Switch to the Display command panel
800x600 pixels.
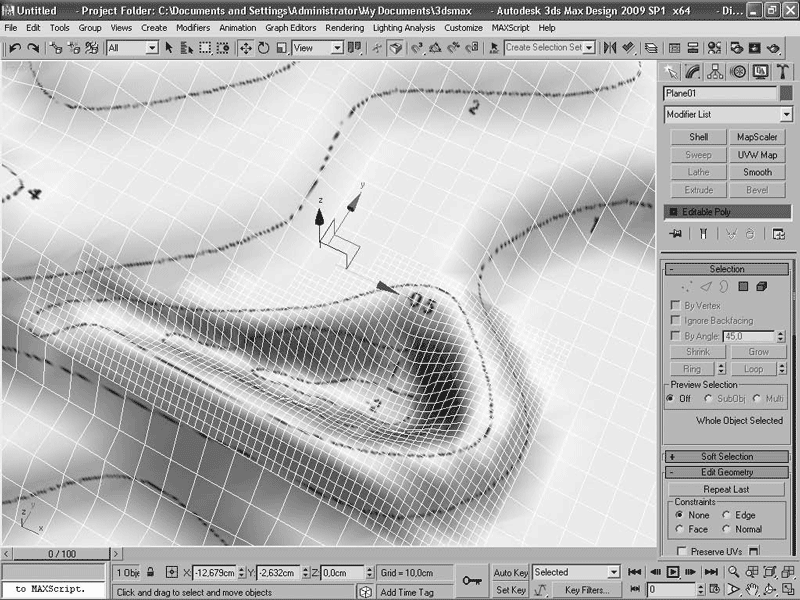pyautogui.click(x=760, y=72)
